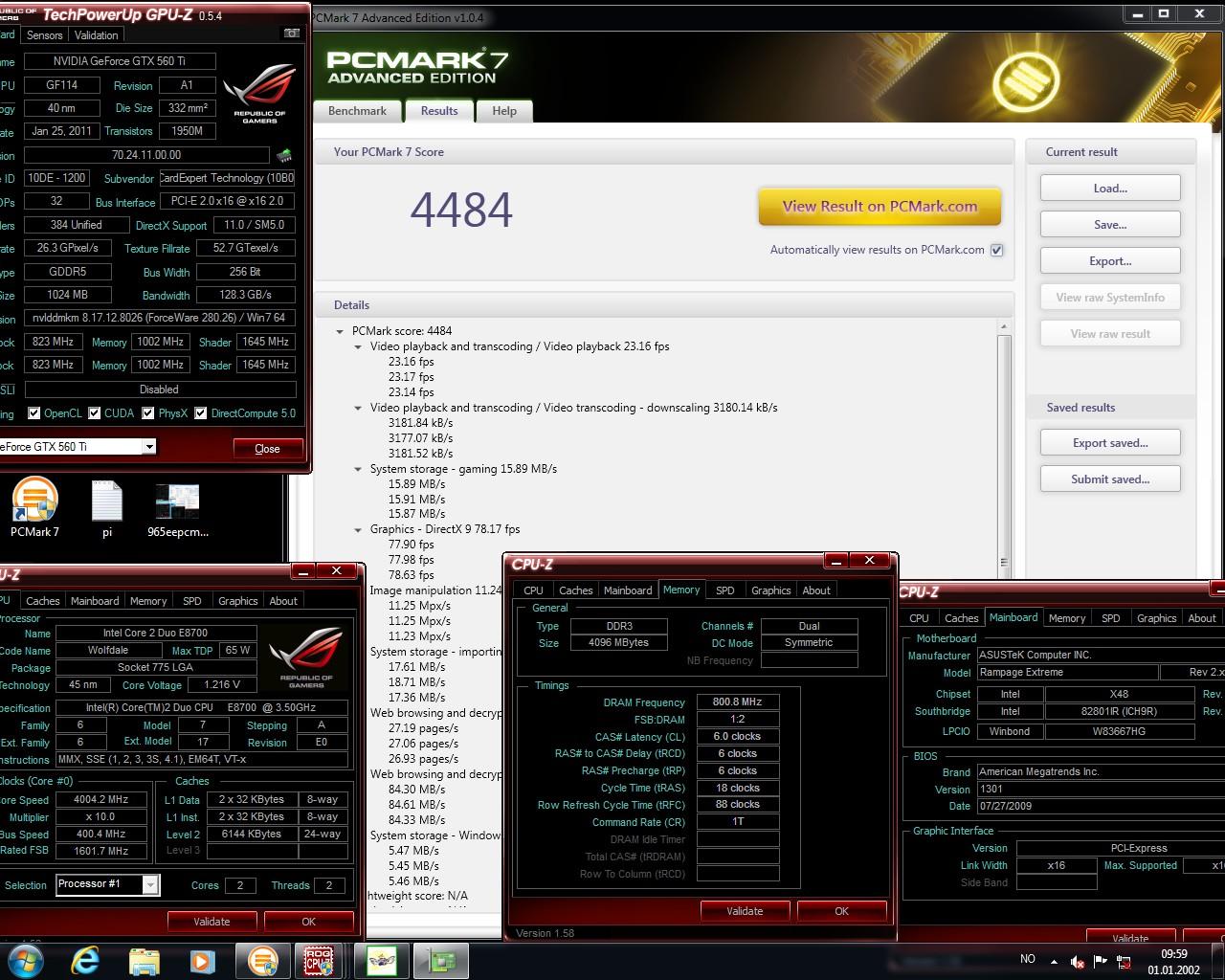Click the details list scrollbar up arrow
Viewport: 1225px width, 980px height.
[1004, 327]
